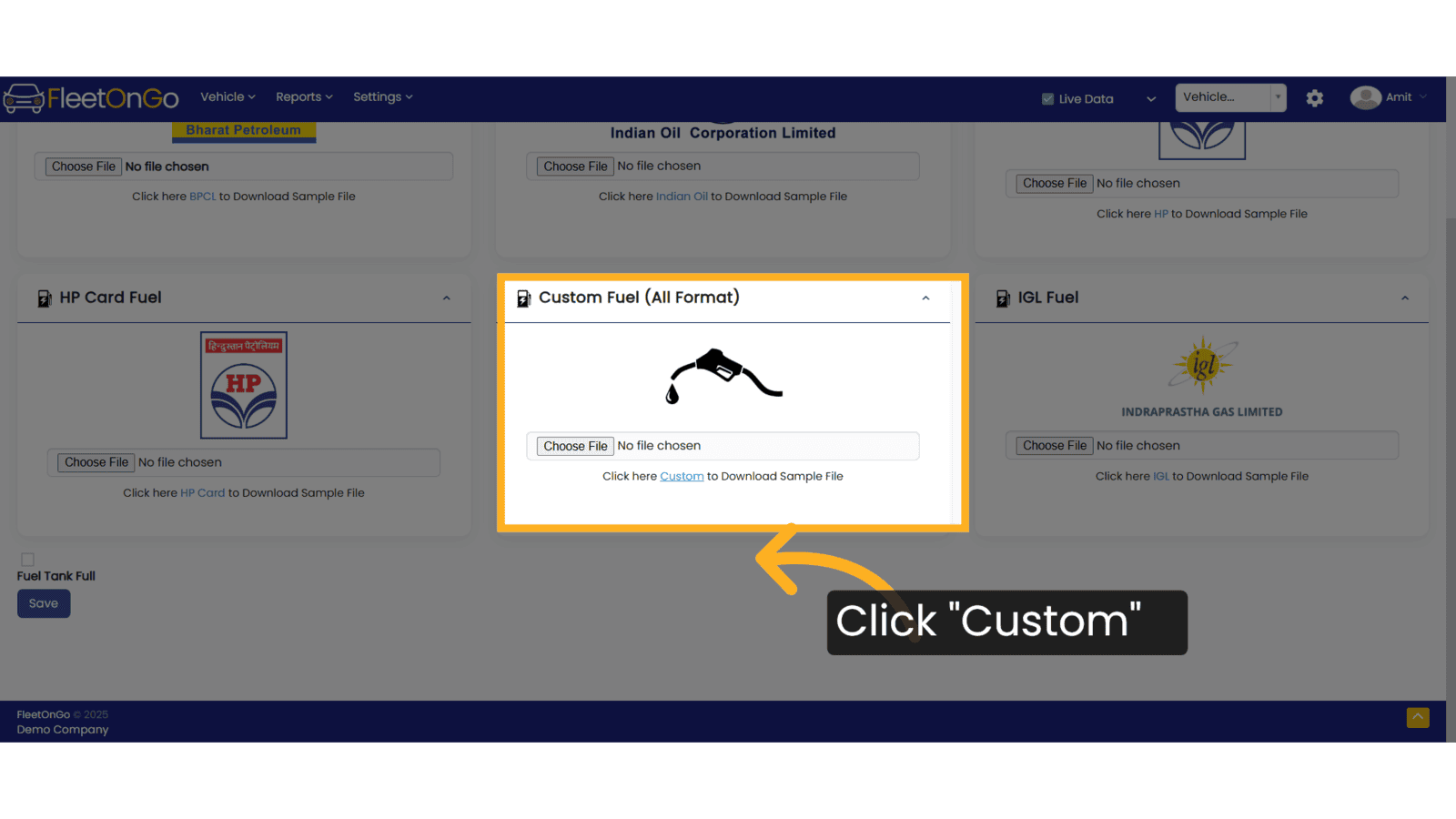Image resolution: width=1456 pixels, height=819 pixels.
Task: Click the Custom Fuel pump icon
Action: coord(523,298)
